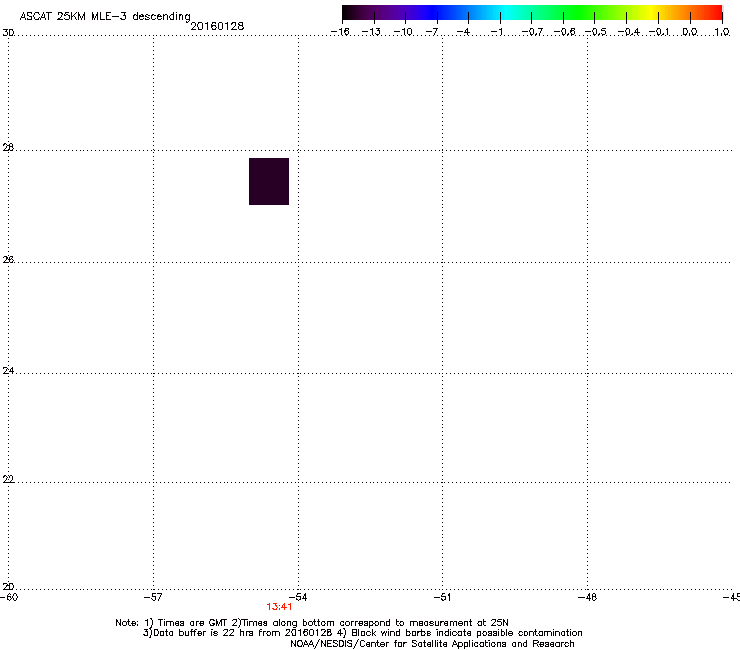
Task: Click the latitude 22 axis label
Action: 8,479
